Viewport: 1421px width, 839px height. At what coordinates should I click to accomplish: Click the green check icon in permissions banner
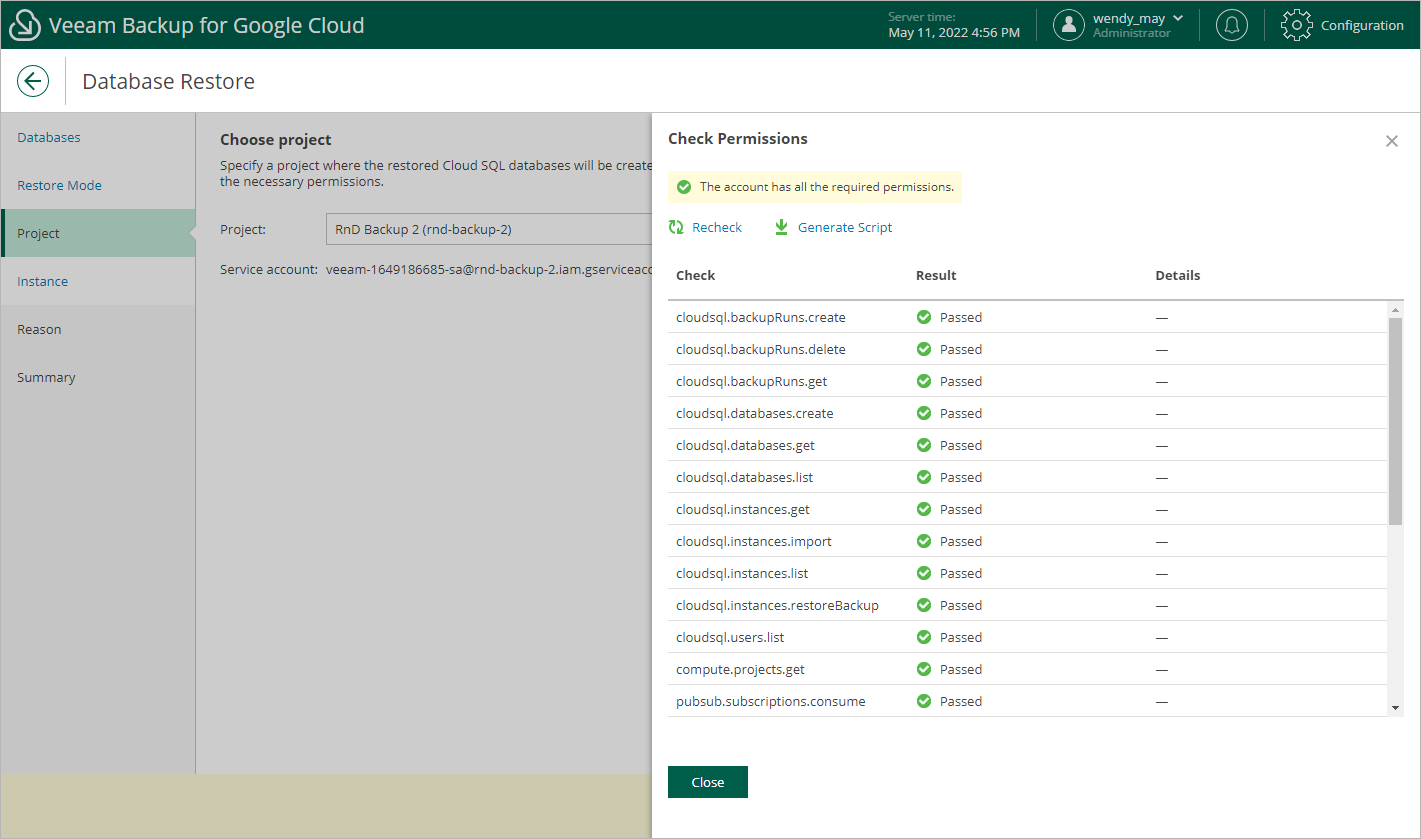coord(684,187)
